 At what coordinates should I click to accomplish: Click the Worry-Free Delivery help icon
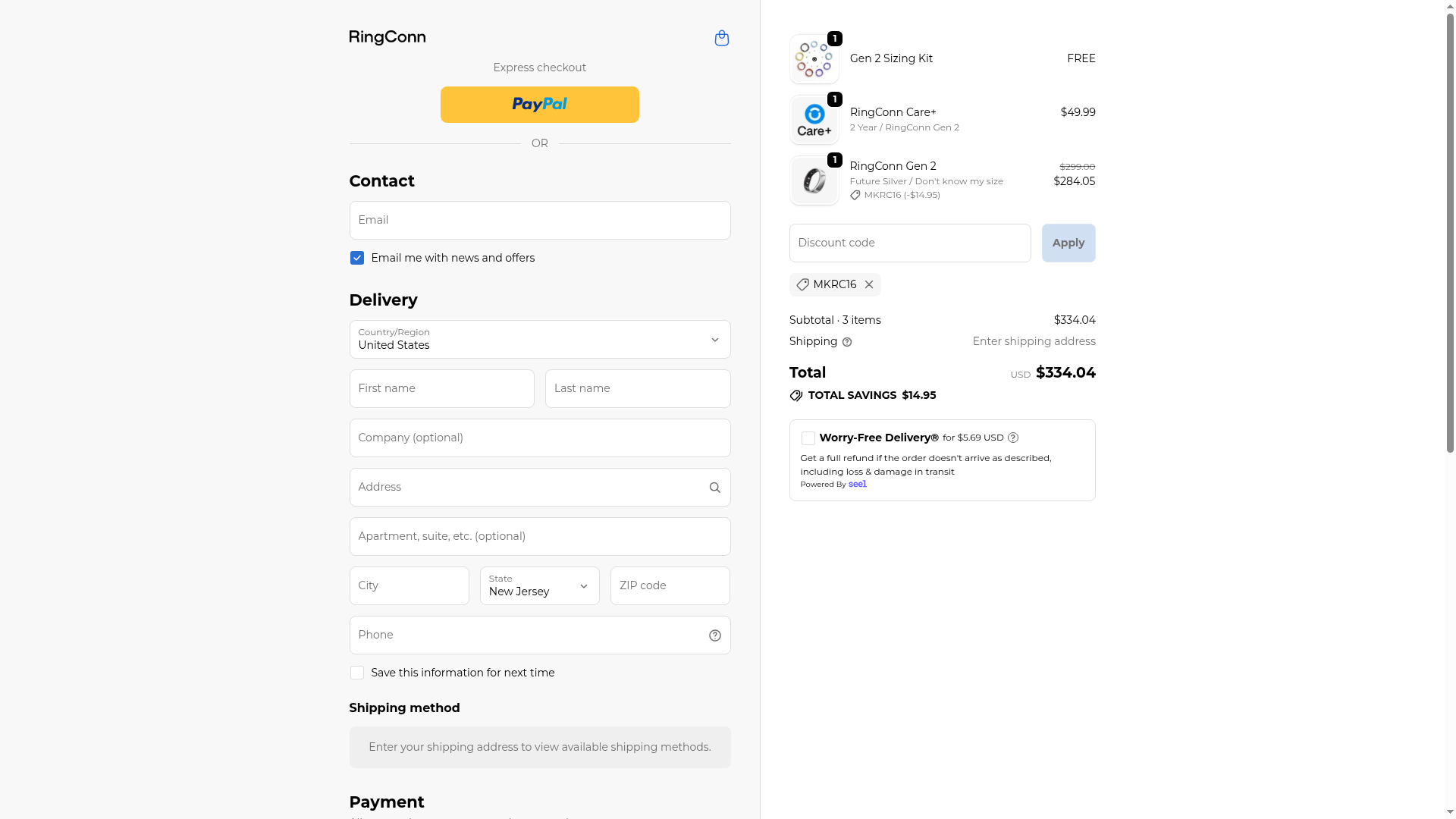(x=1013, y=438)
